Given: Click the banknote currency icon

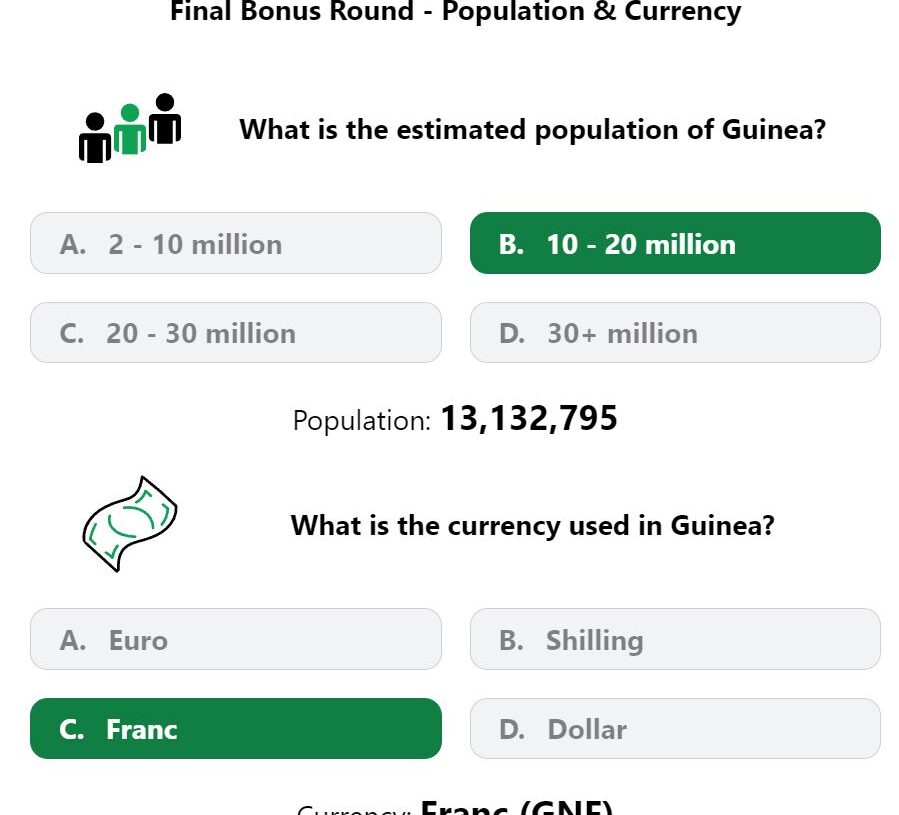Looking at the screenshot, I should click(x=130, y=524).
